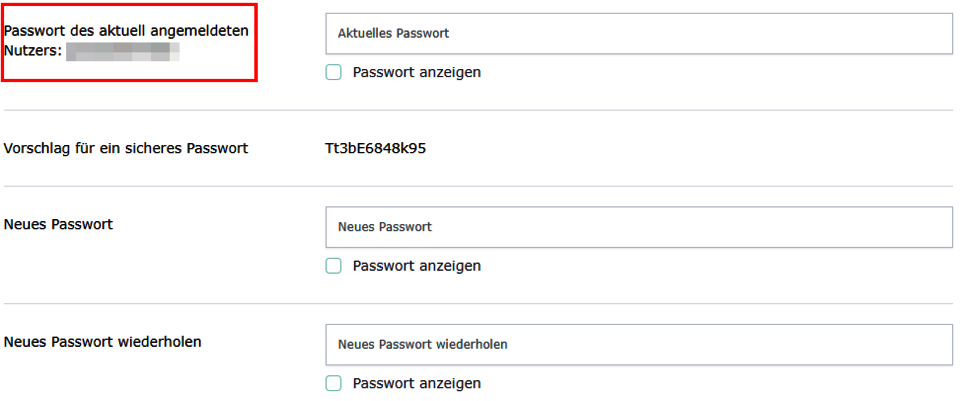Check the box below the repeat password field
This screenshot has width=960, height=401.
tap(334, 383)
